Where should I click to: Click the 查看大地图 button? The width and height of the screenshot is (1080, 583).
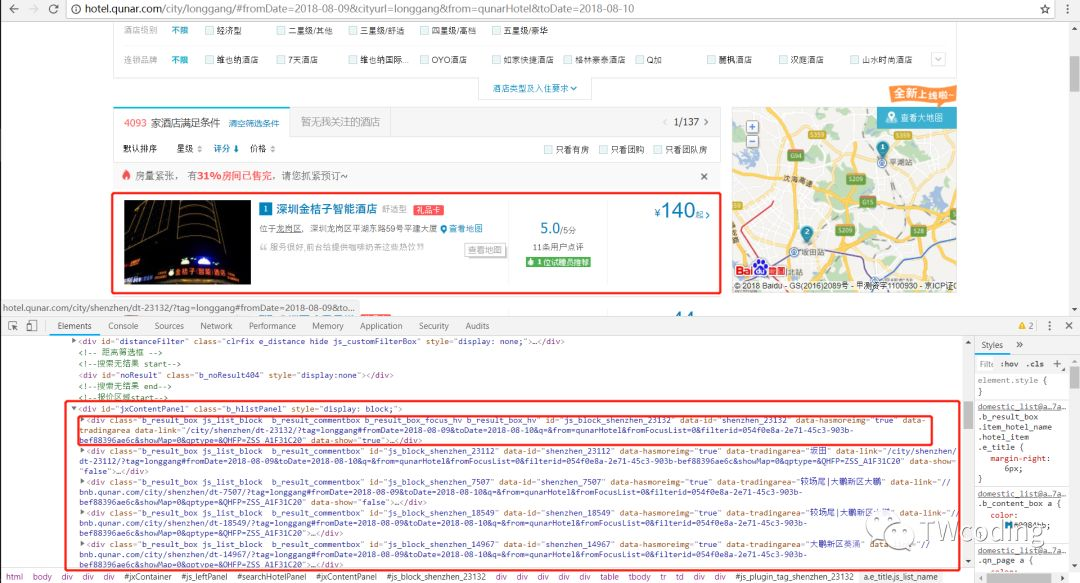click(x=916, y=118)
